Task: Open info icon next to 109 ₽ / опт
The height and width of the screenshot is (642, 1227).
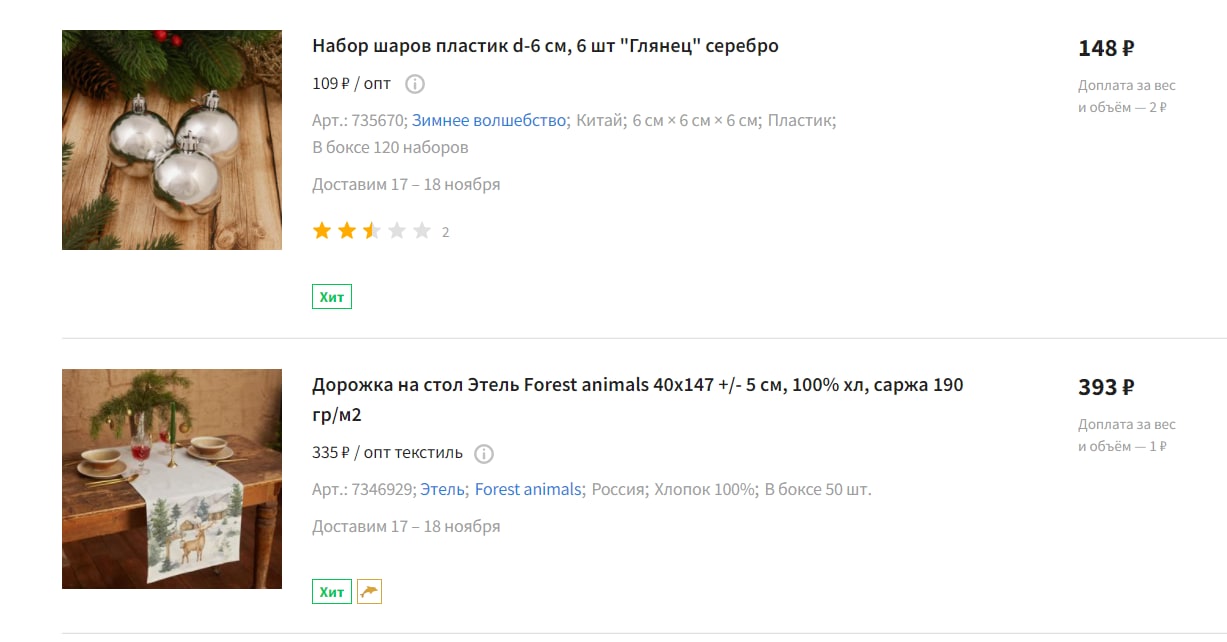Action: click(x=415, y=84)
